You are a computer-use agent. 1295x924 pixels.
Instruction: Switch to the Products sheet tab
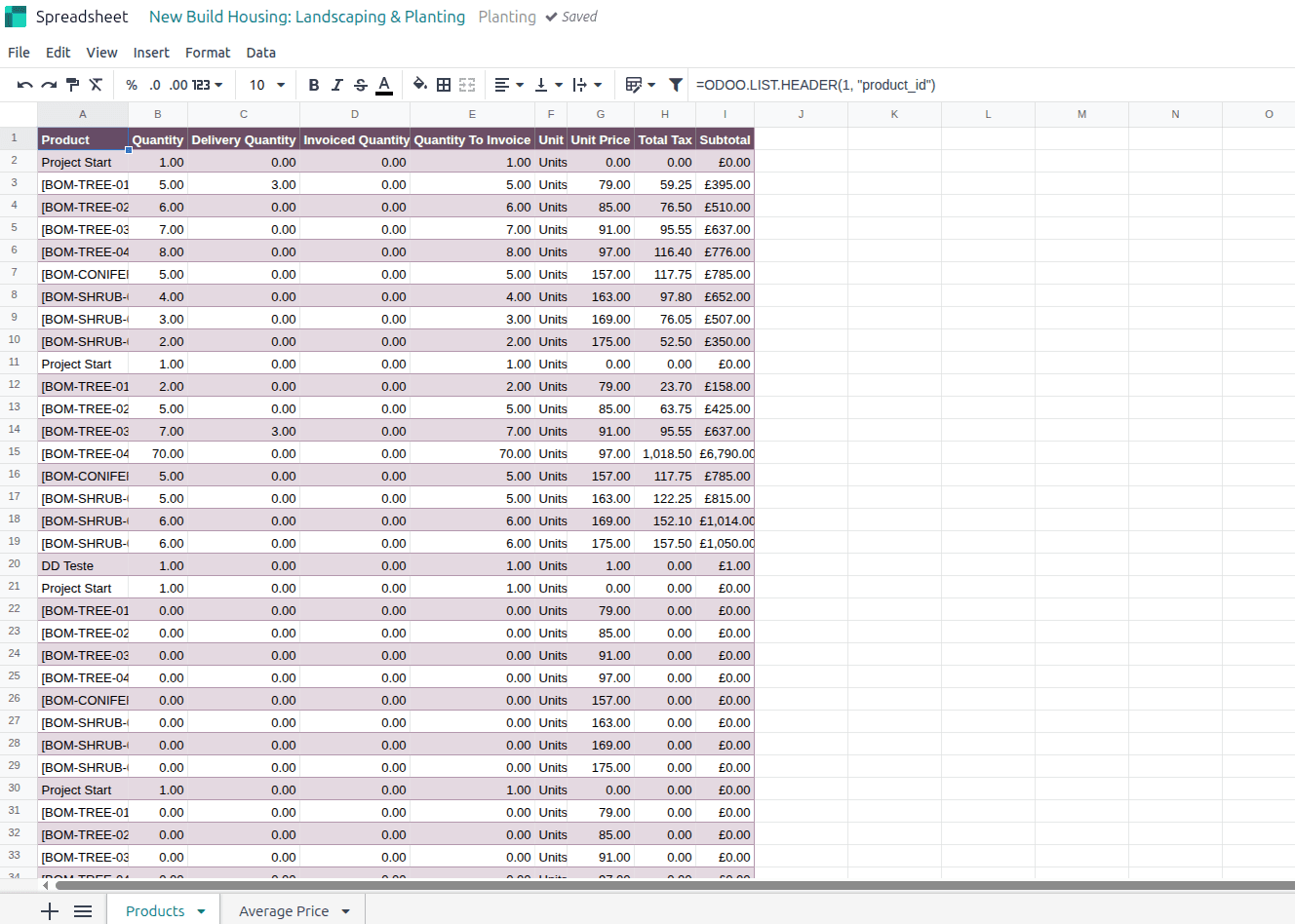(155, 911)
